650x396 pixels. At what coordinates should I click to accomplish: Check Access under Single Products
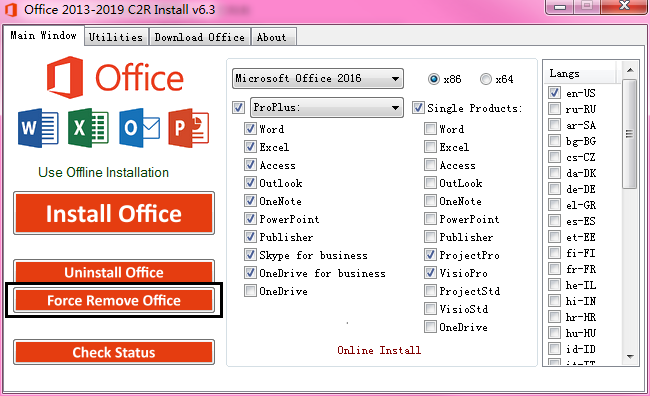coord(430,165)
